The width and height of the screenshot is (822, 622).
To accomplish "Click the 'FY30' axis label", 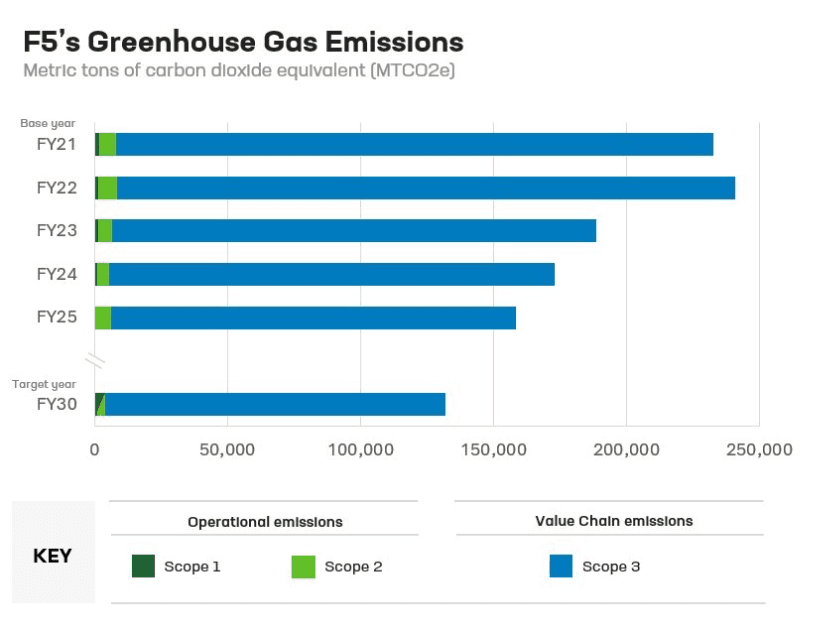I will (x=57, y=404).
